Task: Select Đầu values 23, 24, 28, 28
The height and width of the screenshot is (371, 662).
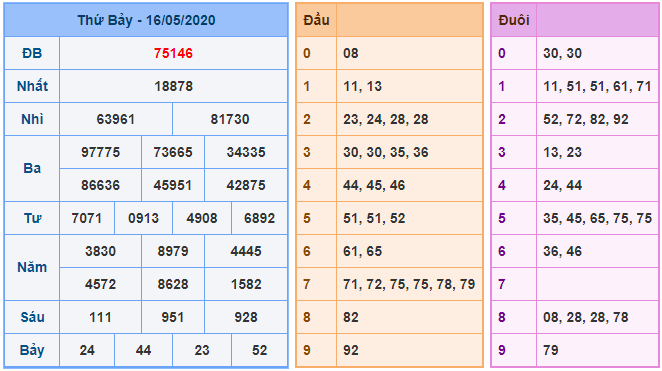Action: 386,119
